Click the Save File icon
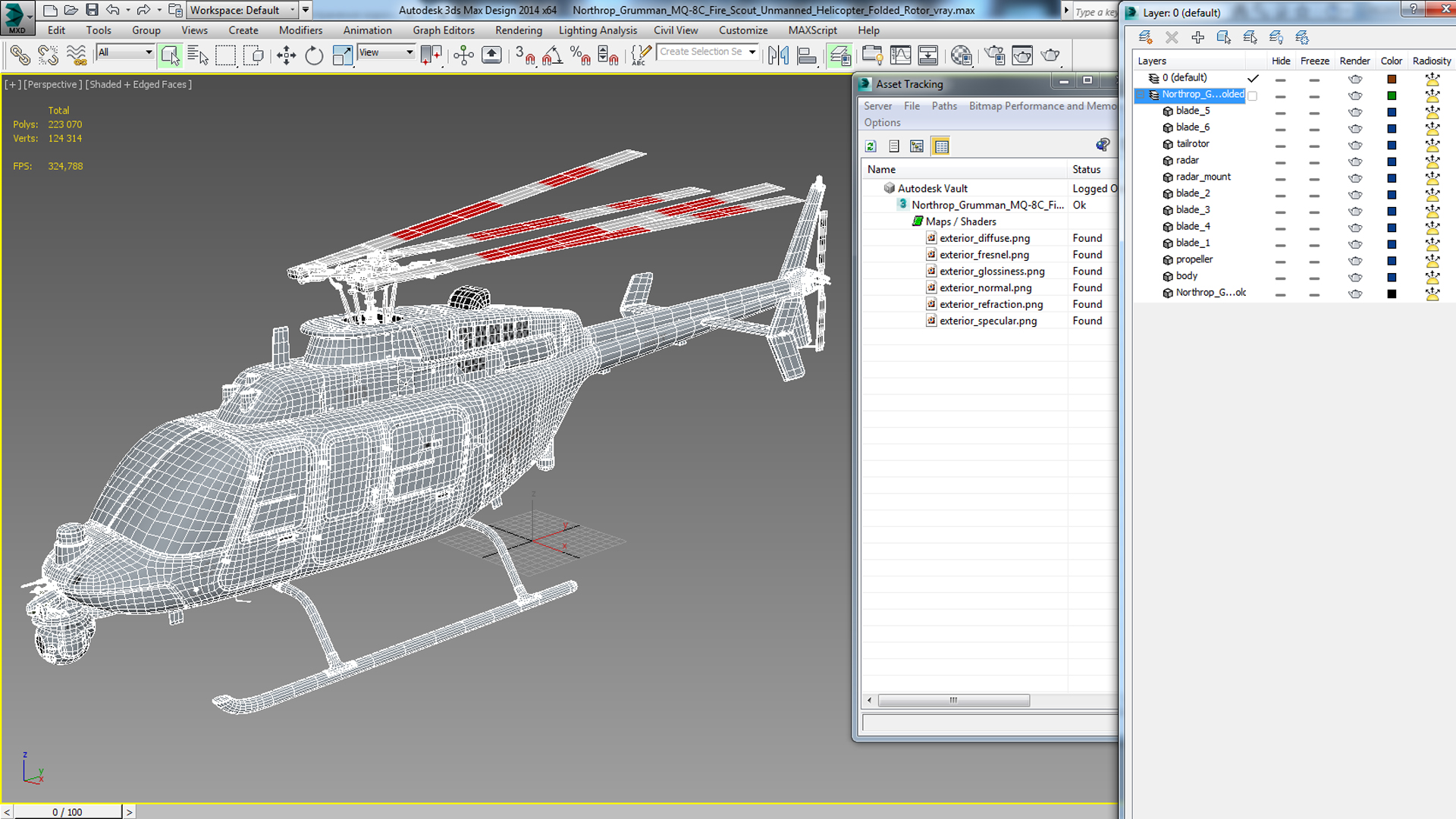The width and height of the screenshot is (1456, 819). click(x=92, y=10)
